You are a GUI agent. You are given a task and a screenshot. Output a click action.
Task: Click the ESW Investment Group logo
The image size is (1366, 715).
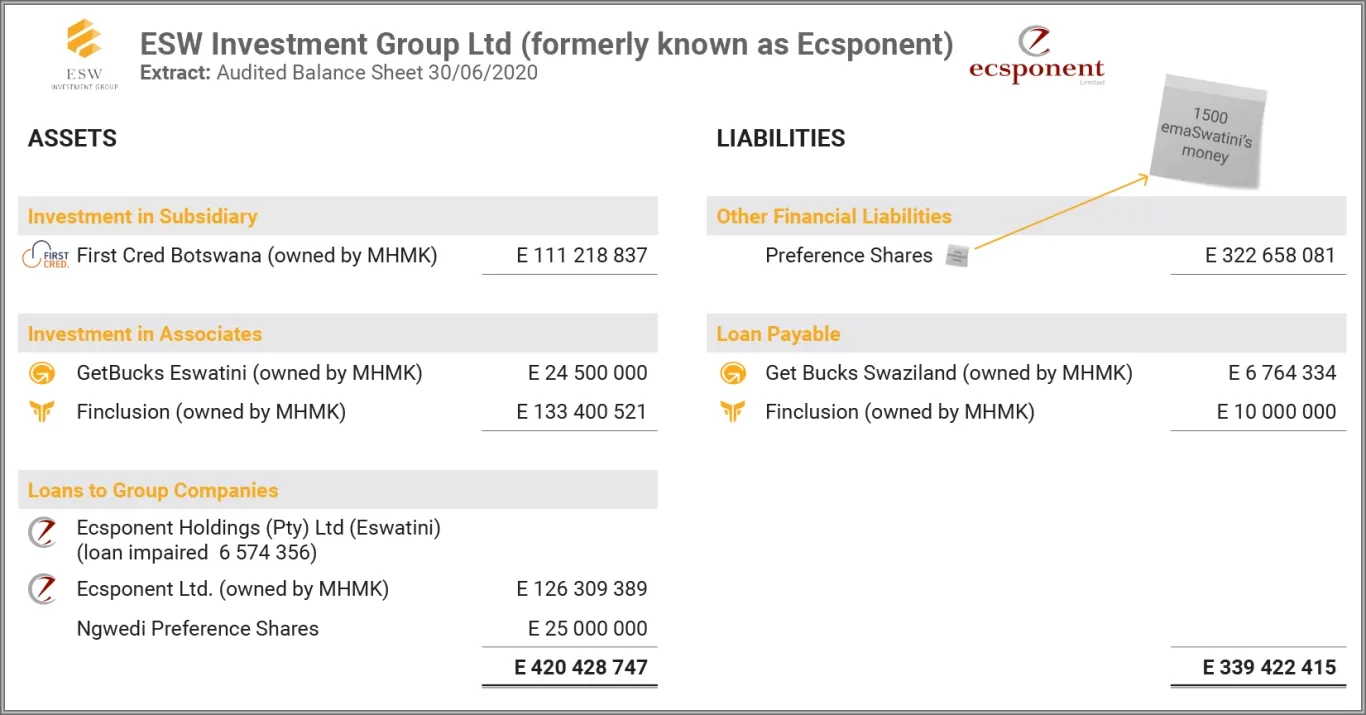click(84, 54)
